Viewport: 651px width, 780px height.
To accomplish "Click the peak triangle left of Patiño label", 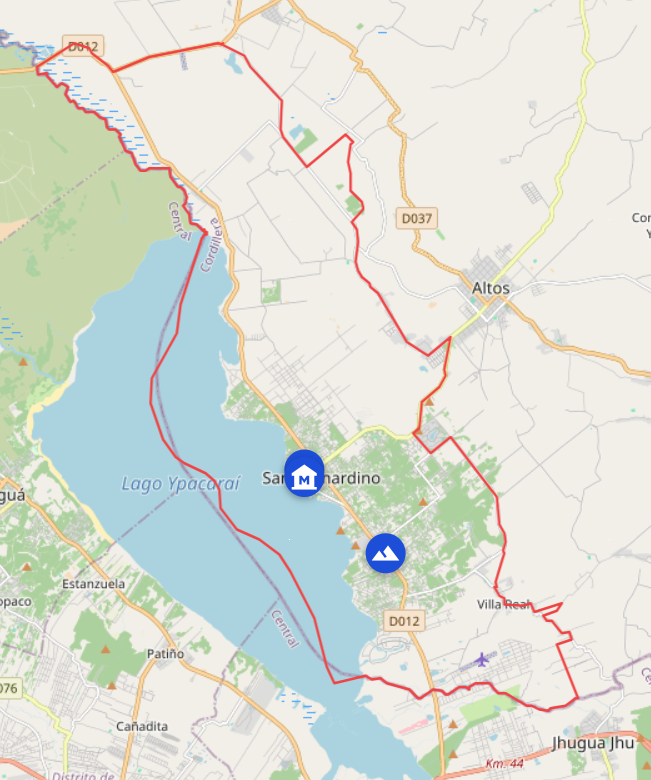I will (x=105, y=649).
